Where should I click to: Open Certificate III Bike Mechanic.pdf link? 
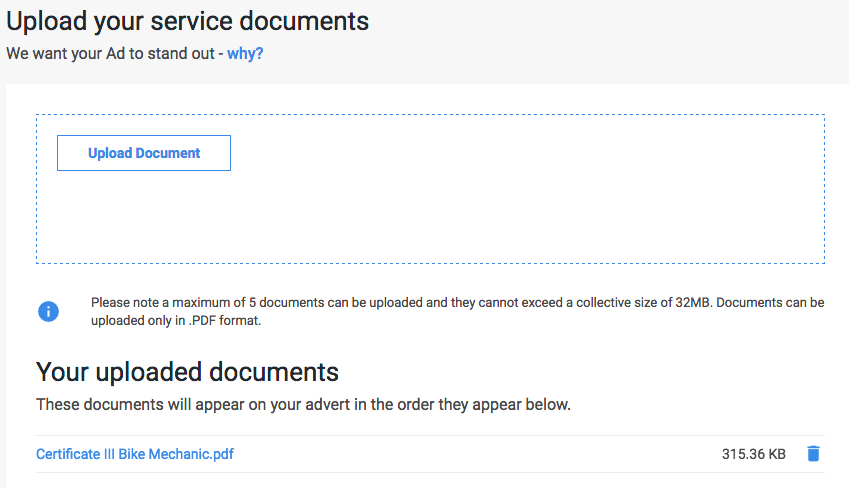point(135,454)
